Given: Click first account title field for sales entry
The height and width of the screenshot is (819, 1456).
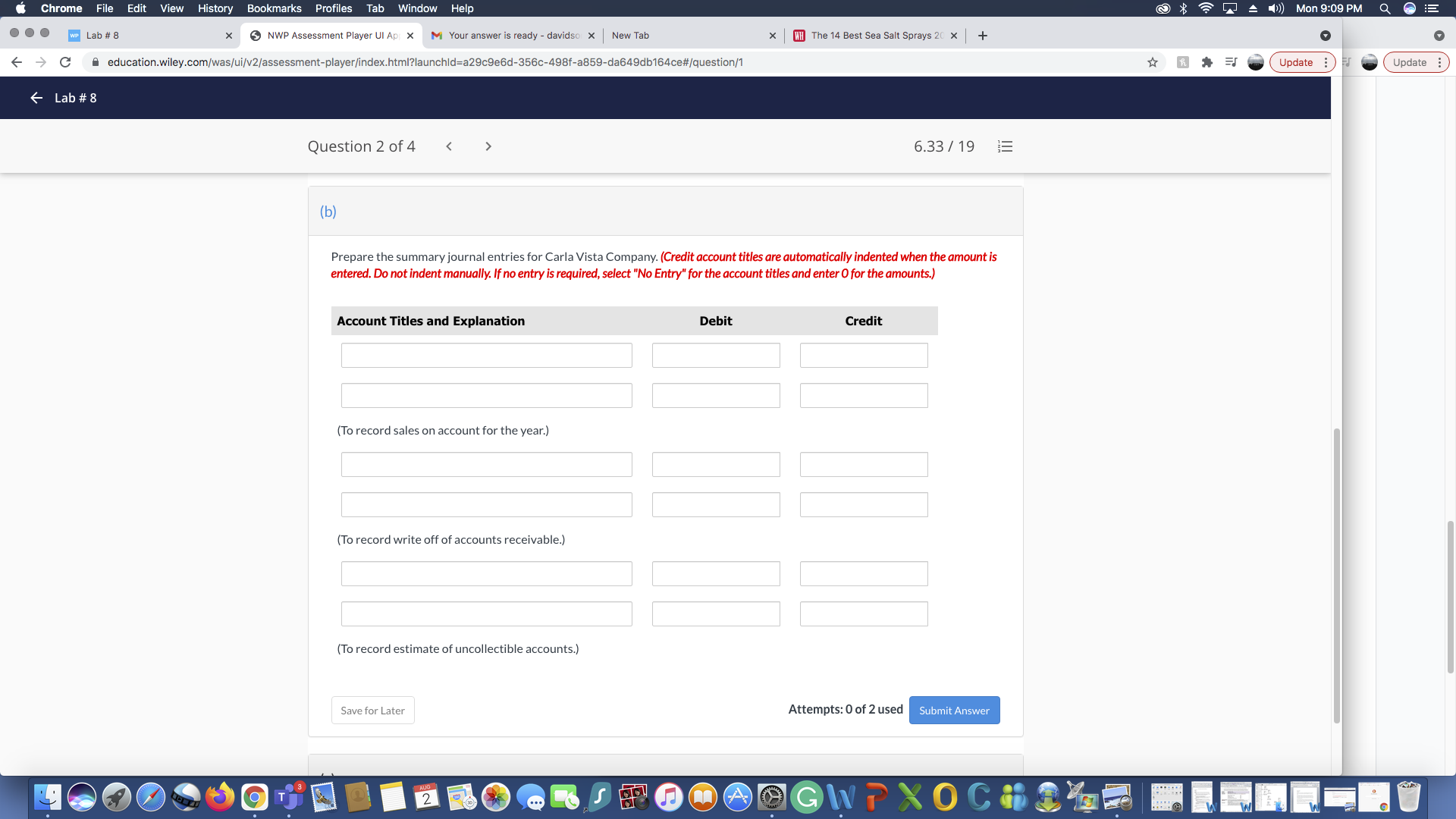Looking at the screenshot, I should click(486, 356).
